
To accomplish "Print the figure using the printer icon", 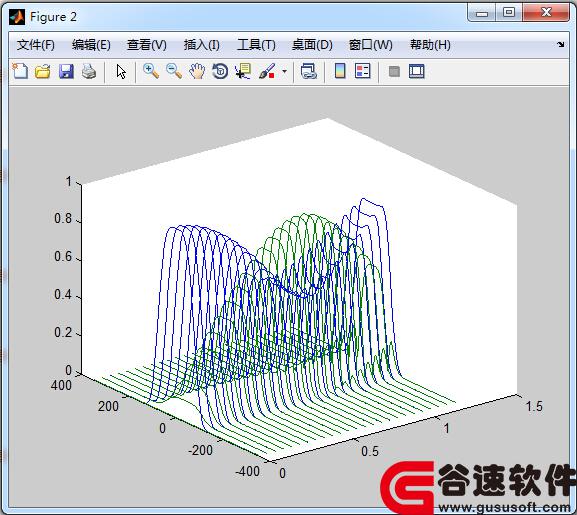I will 89,71.
